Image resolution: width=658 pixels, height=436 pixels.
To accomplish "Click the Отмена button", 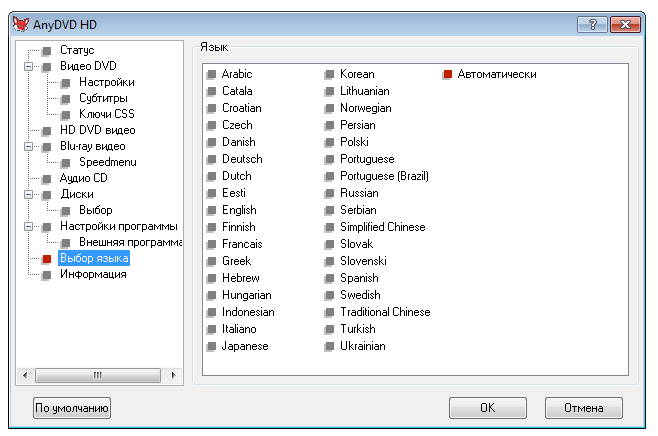I will click(x=584, y=408).
